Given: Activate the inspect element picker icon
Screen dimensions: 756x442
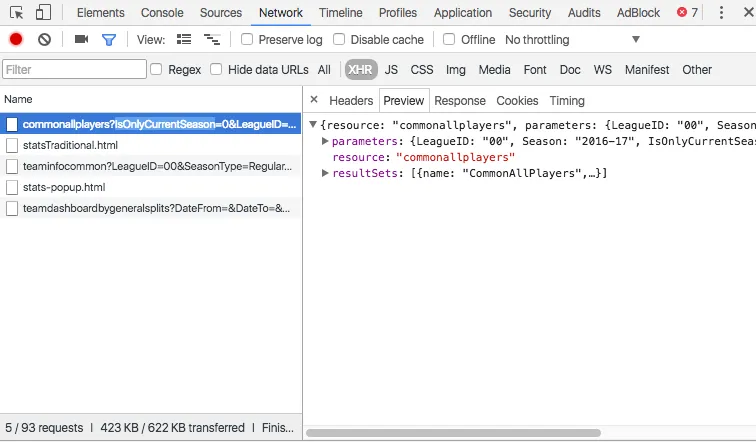Looking at the screenshot, I should (x=16, y=13).
